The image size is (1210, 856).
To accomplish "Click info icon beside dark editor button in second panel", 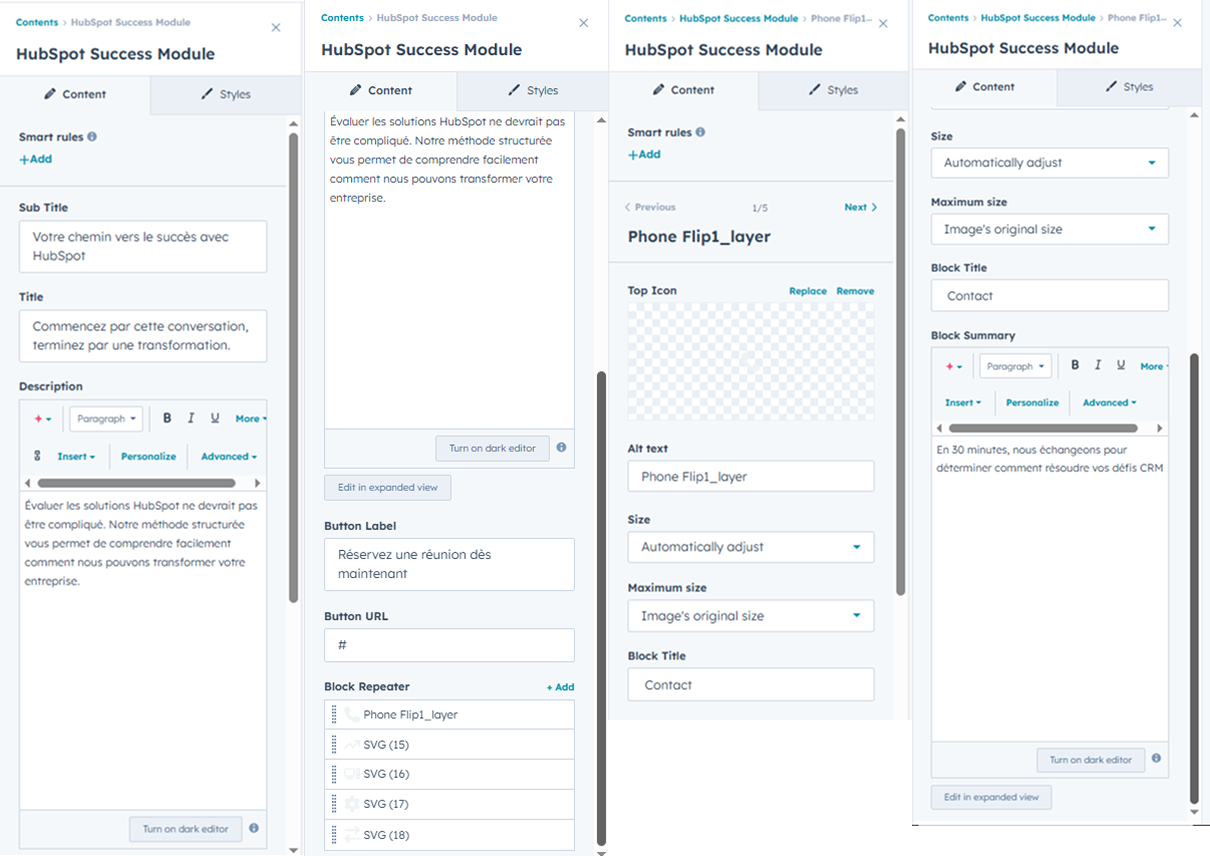I will pyautogui.click(x=561, y=447).
